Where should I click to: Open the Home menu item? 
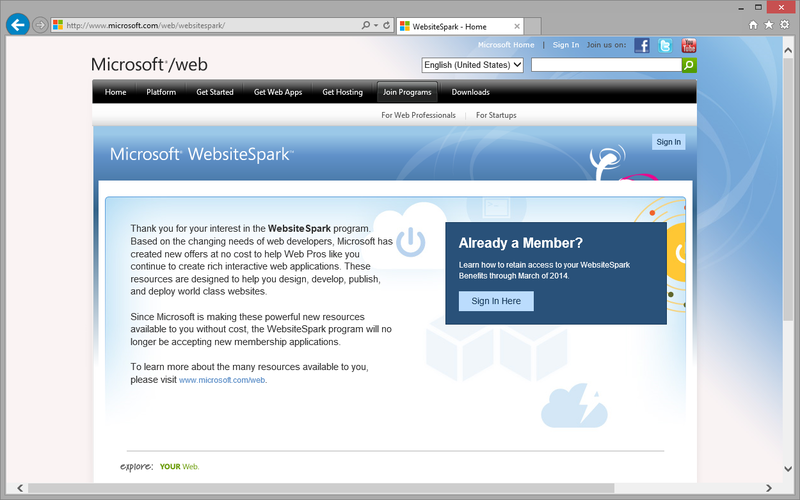115,92
